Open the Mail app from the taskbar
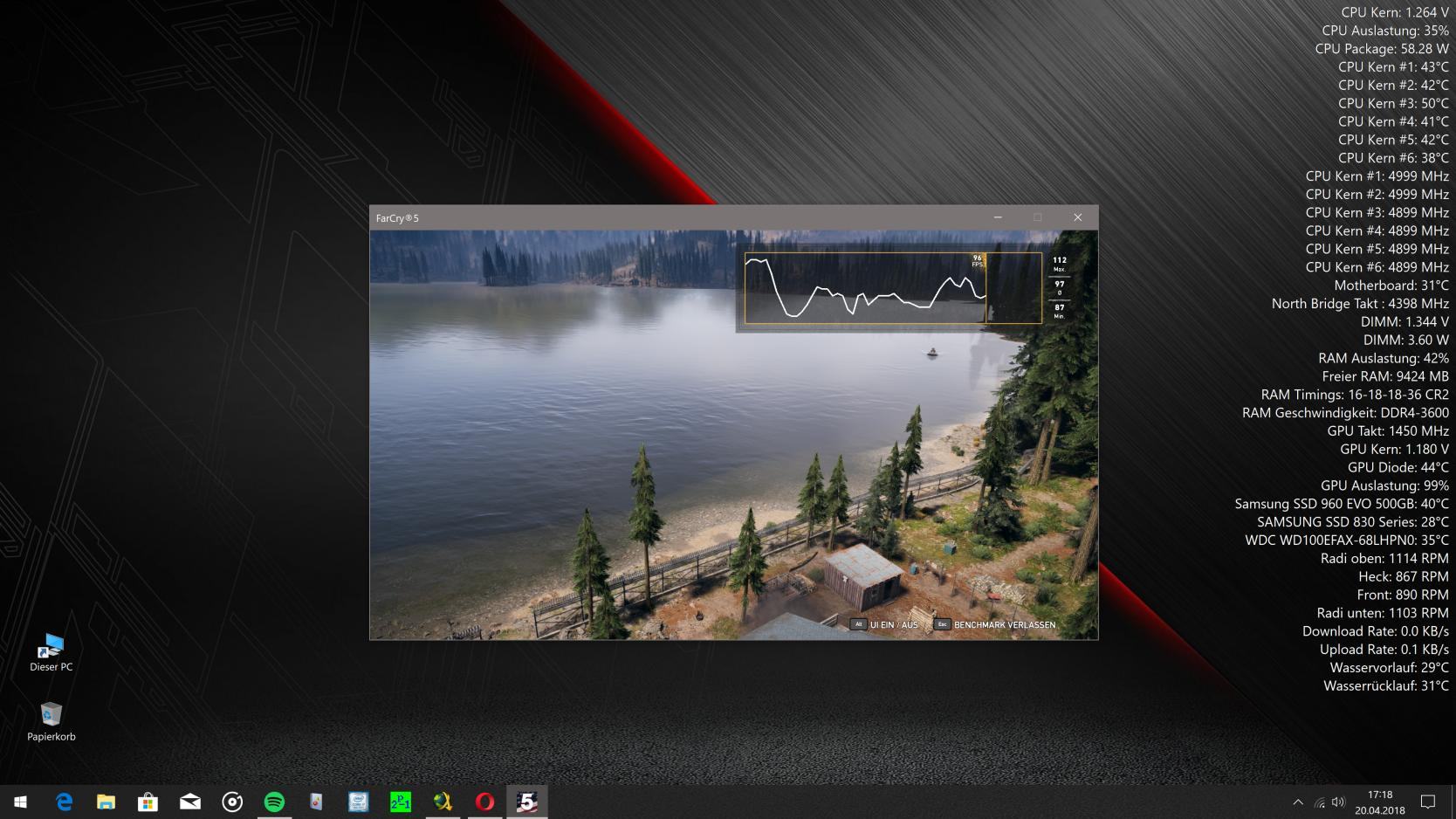Viewport: 1456px width, 819px height. (189, 802)
